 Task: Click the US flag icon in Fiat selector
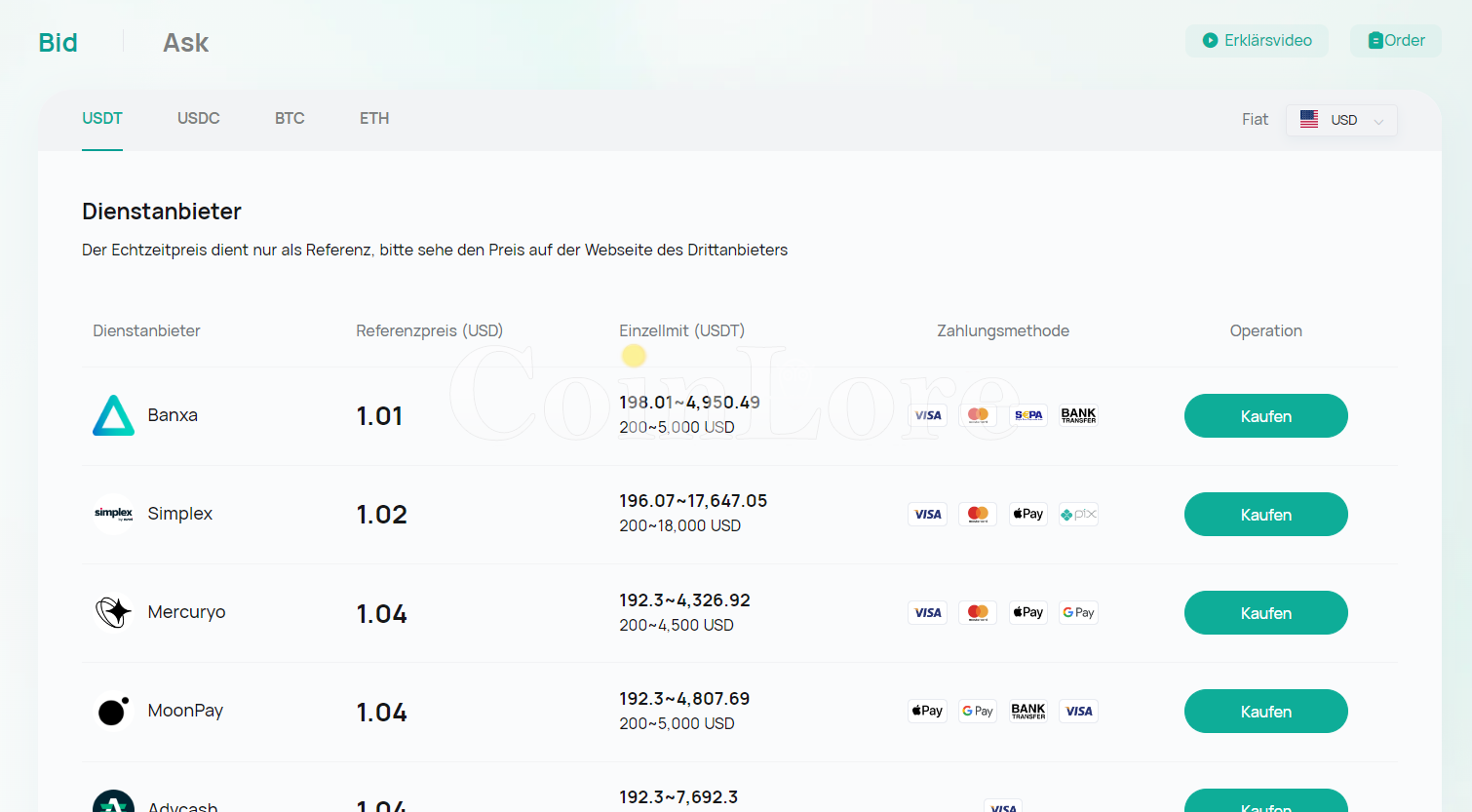tap(1309, 119)
